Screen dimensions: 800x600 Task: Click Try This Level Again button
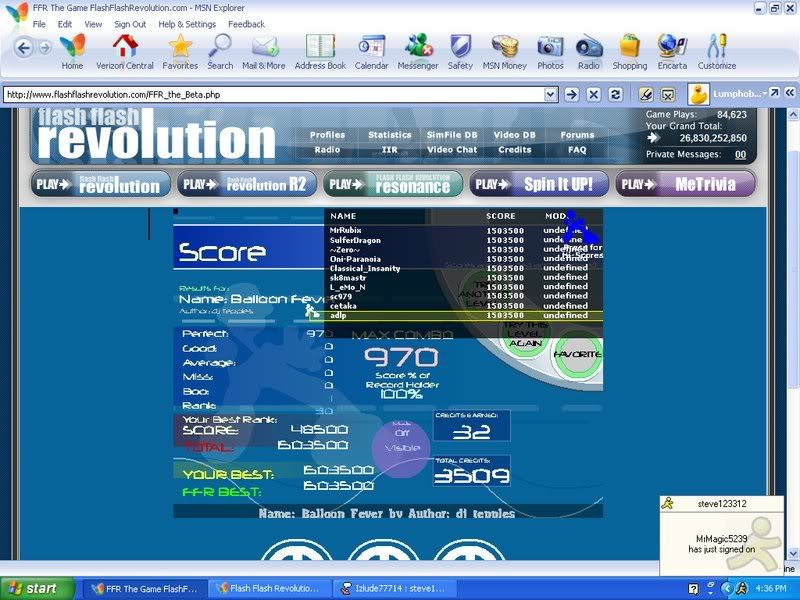tap(526, 335)
